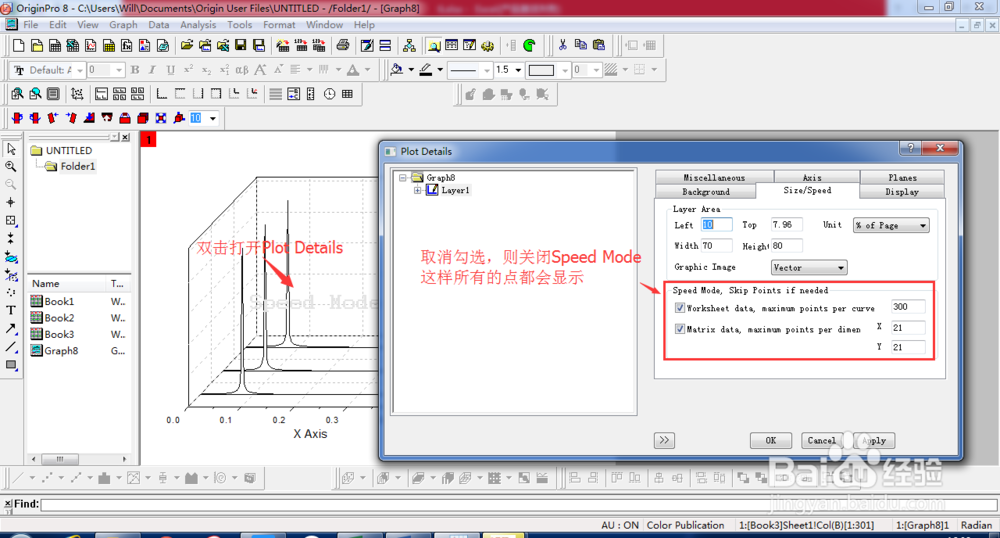
Task: Toggle Underline text formatting
Action: (x=170, y=70)
